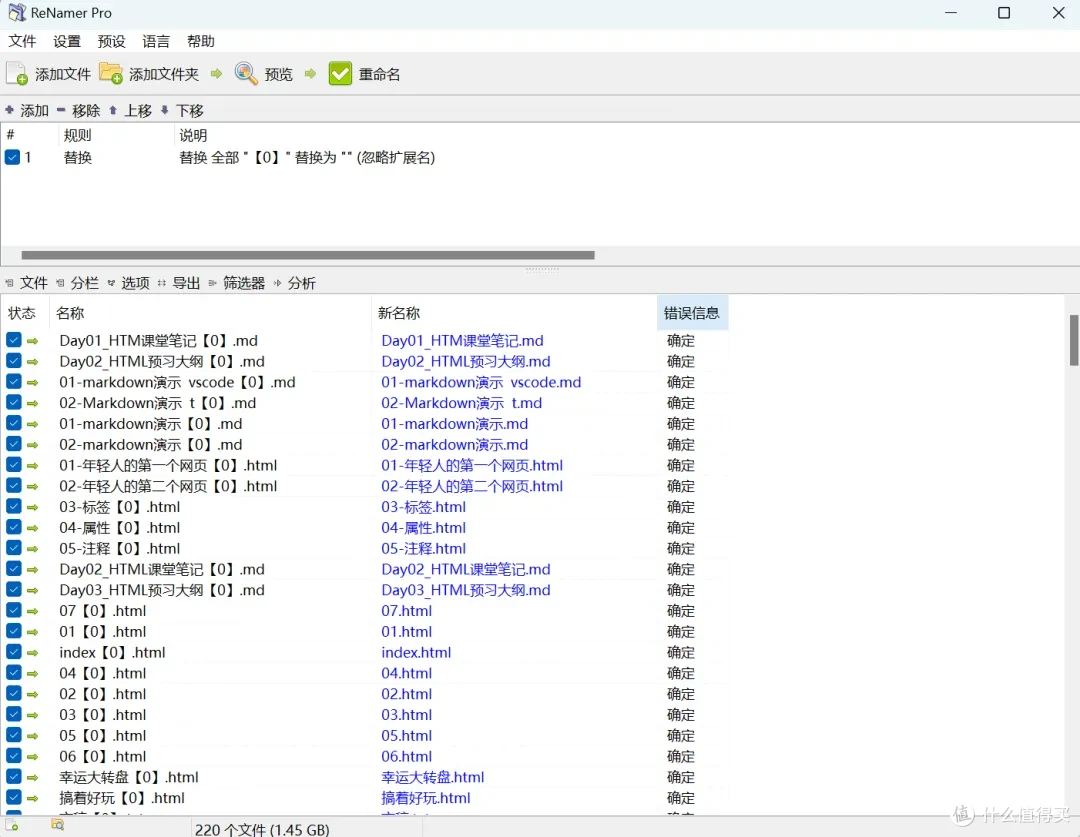
Task: Click green arrow status icon for index【0】.html row
Action: 32,653
